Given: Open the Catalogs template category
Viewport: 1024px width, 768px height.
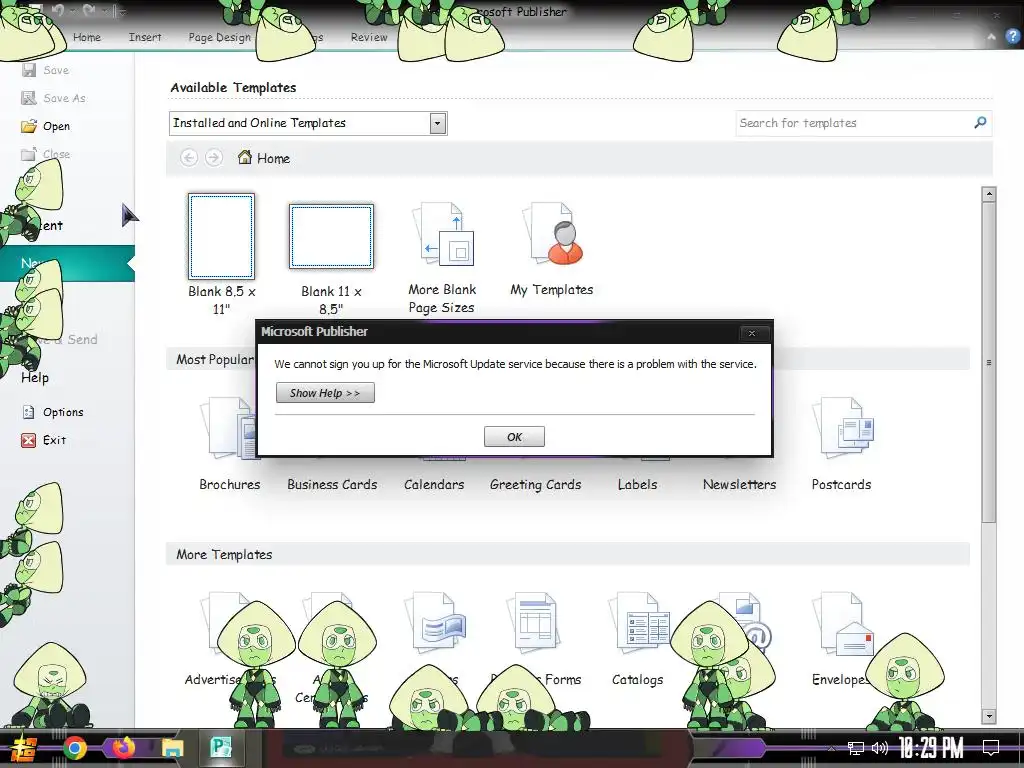Looking at the screenshot, I should coord(637,639).
